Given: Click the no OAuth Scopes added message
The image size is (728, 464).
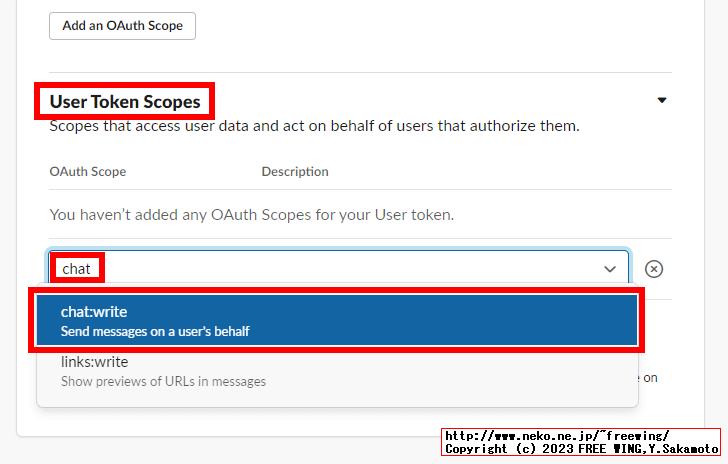Looking at the screenshot, I should 252,215.
